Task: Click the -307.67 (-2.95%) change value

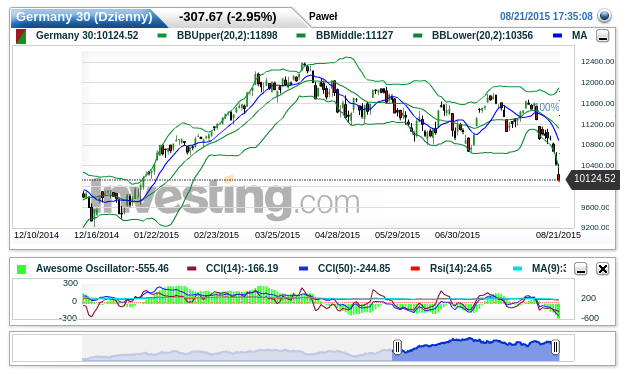Action: 228,17
